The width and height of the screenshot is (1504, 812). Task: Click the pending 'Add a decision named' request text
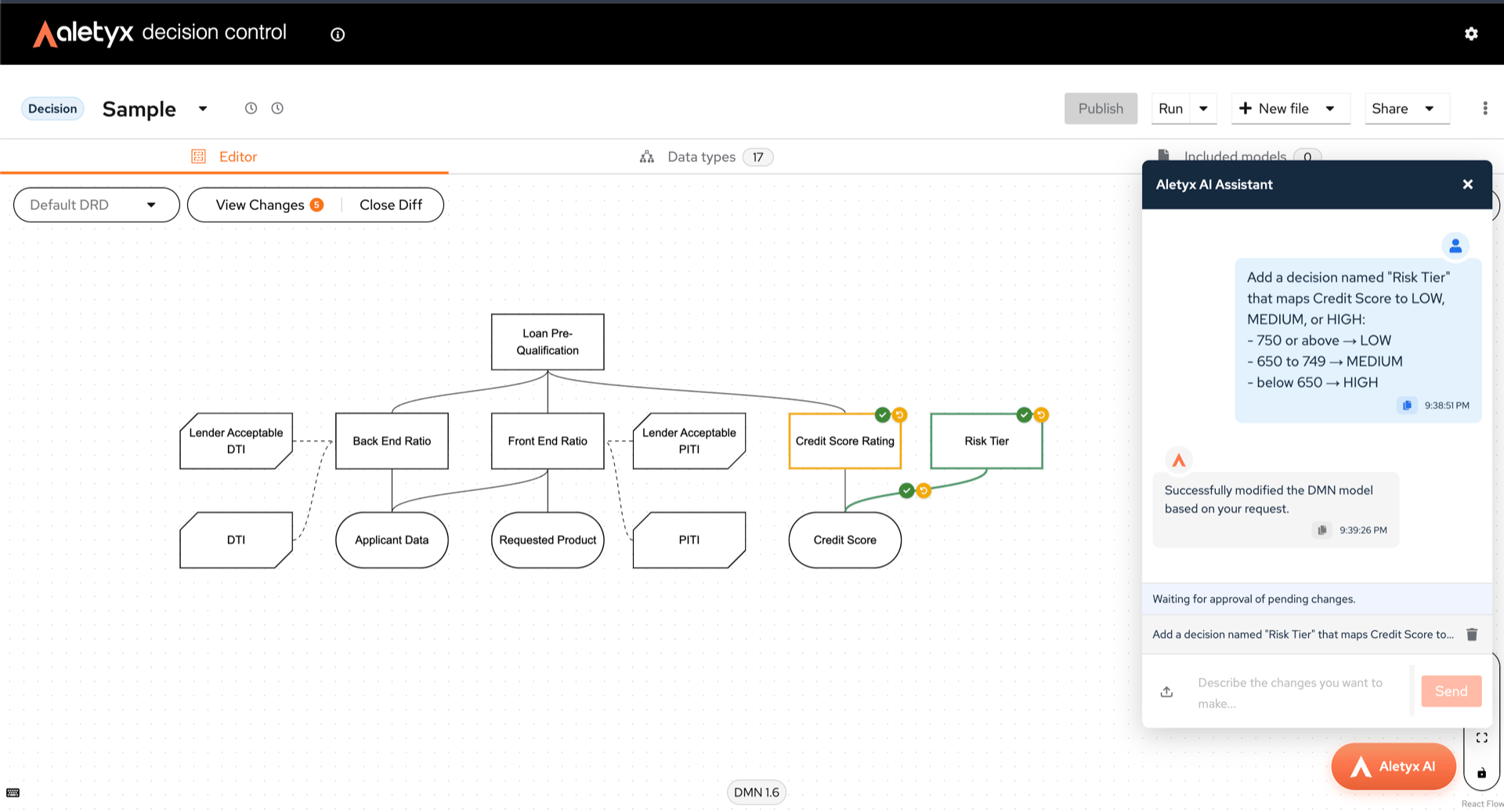point(1303,634)
